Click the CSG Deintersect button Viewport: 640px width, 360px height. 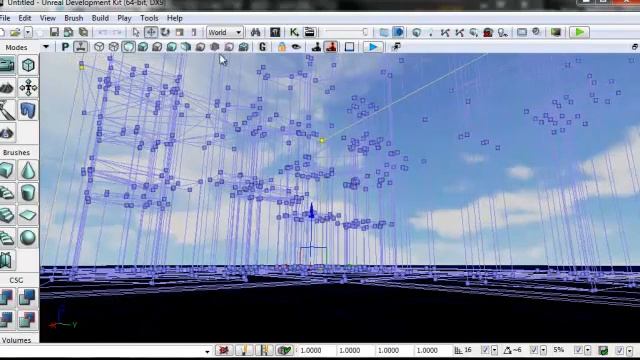[27, 320]
